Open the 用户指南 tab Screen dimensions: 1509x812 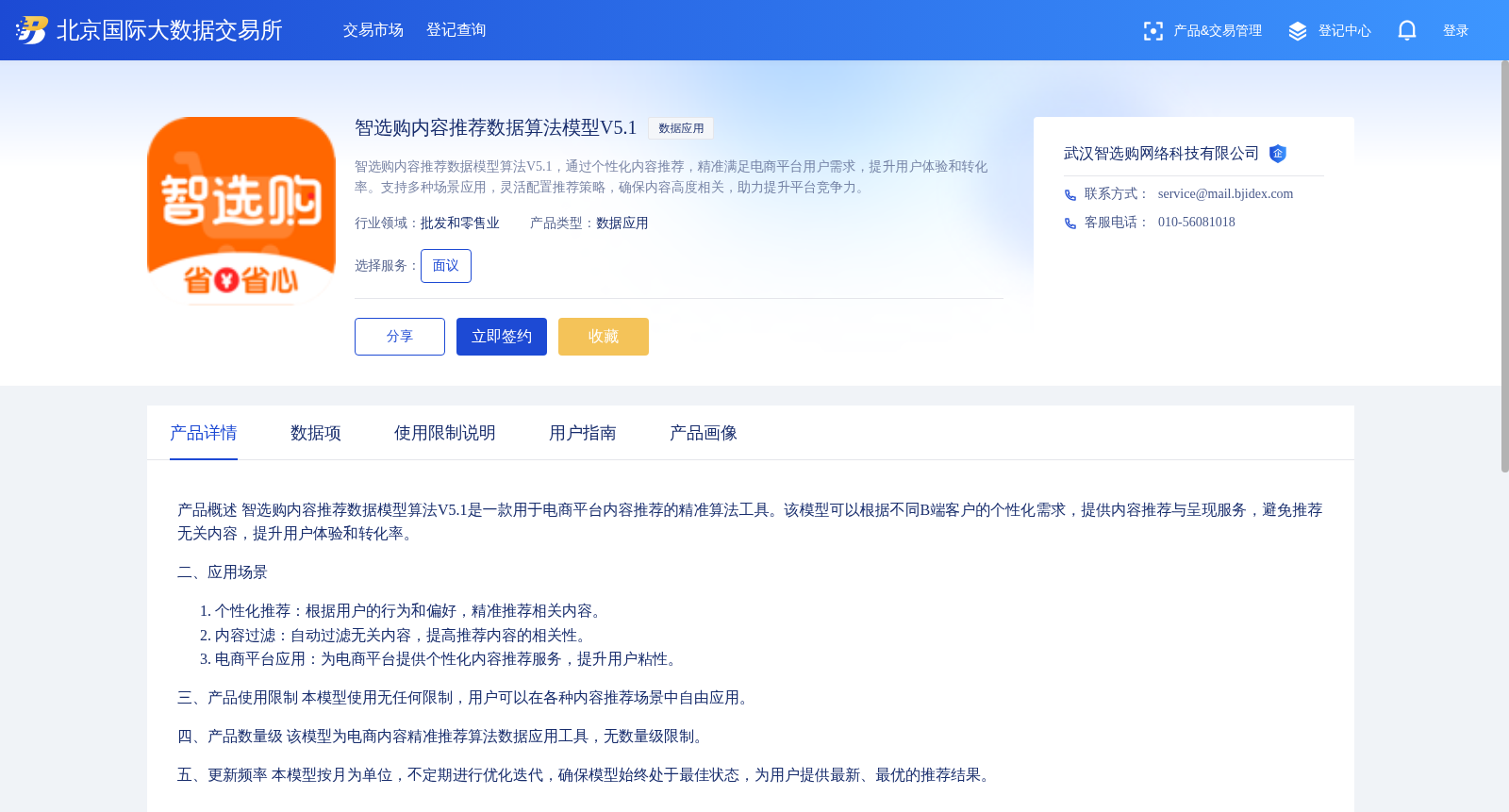tap(583, 433)
